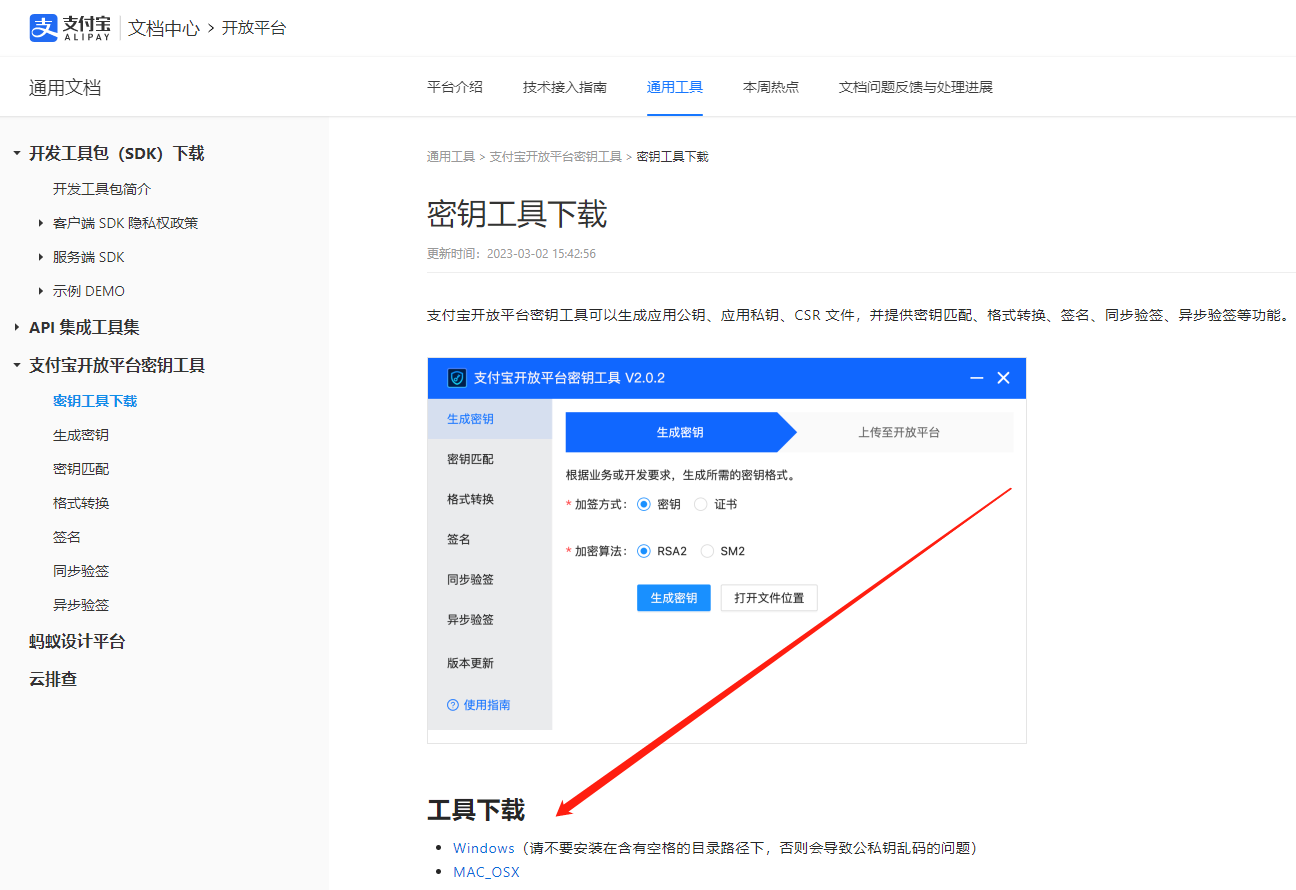Open the 文档中心 header link
Viewport: 1296px width, 890px height.
click(x=164, y=28)
